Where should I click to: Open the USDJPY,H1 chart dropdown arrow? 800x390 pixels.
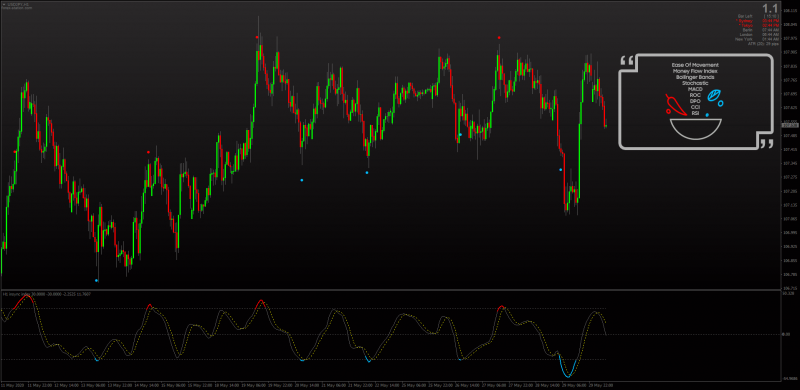[4, 4]
